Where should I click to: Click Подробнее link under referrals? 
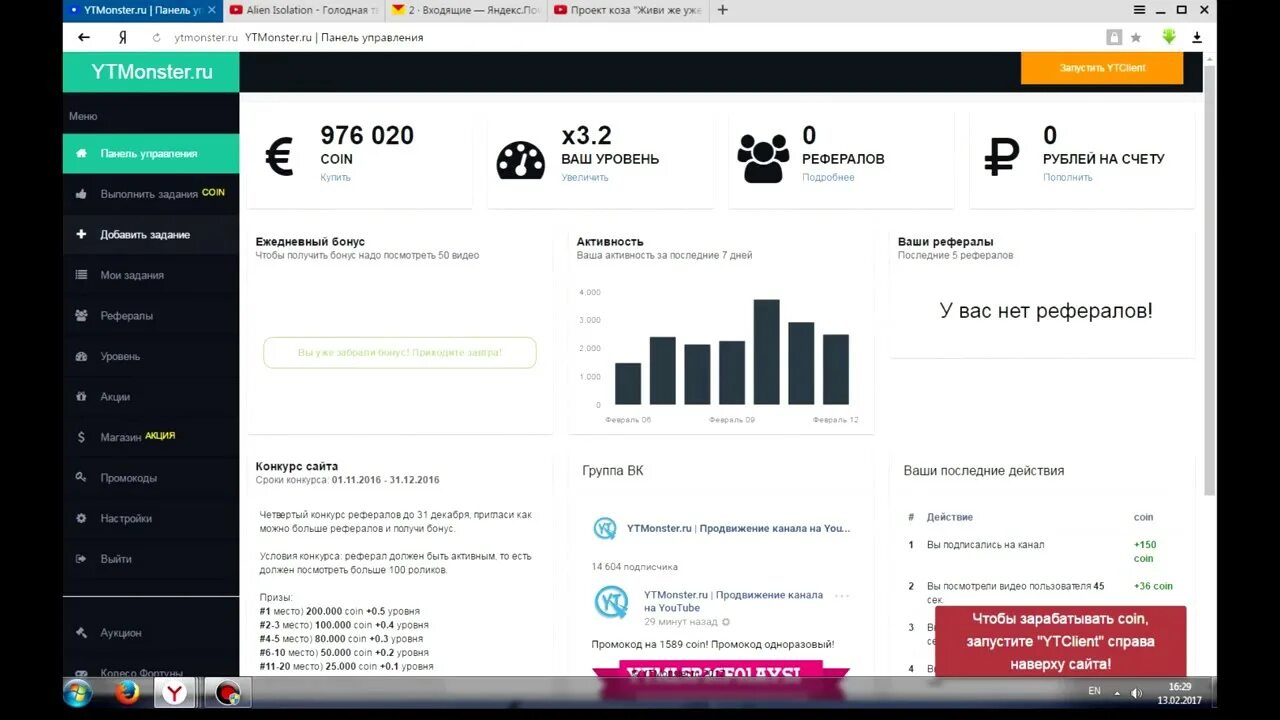pyautogui.click(x=828, y=178)
